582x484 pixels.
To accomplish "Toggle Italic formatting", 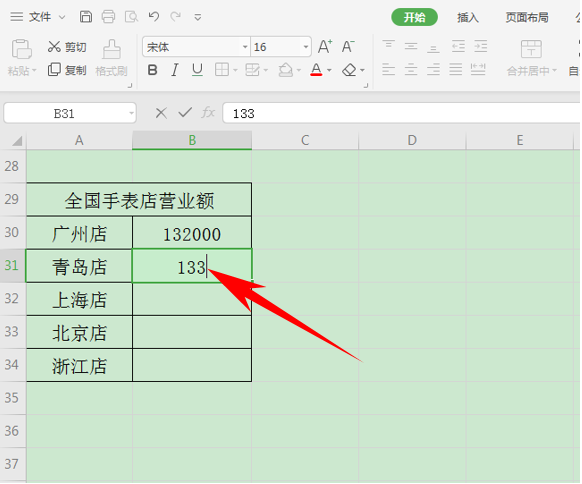I will pyautogui.click(x=174, y=70).
